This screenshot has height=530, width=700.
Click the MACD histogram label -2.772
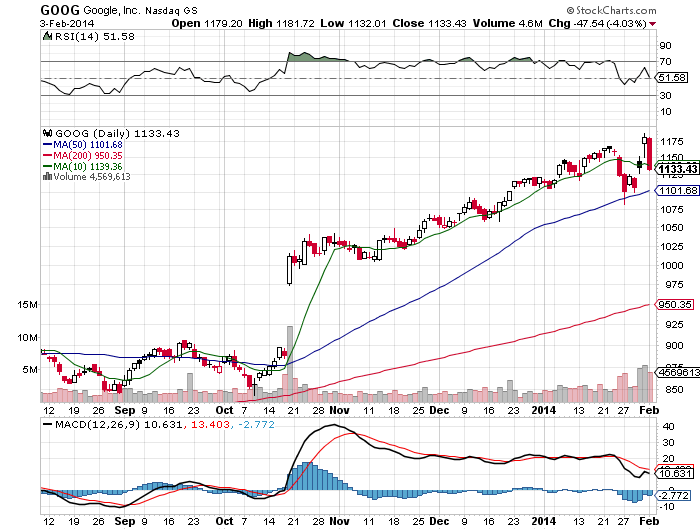pos(674,495)
